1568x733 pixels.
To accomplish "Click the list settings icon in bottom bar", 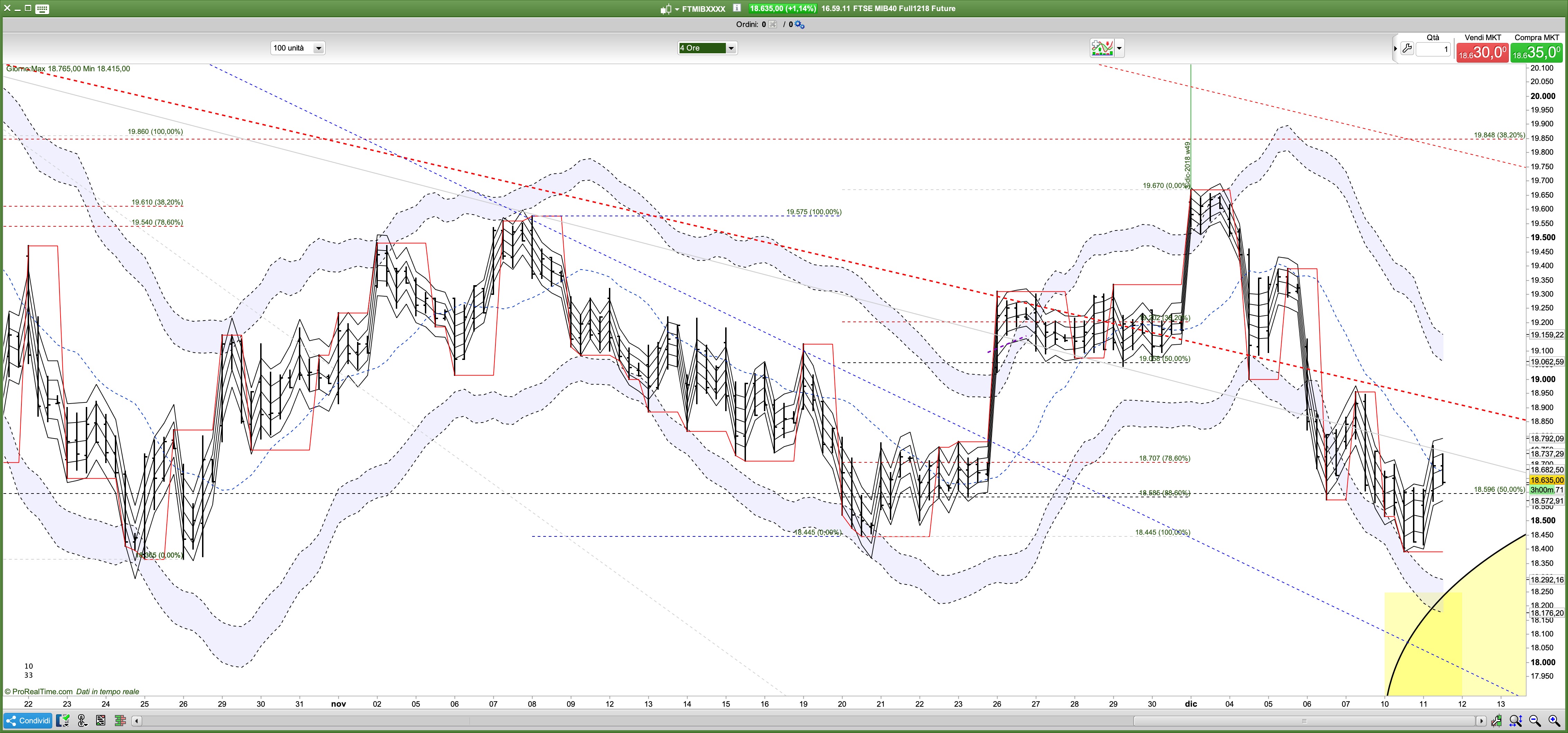I will click(x=101, y=721).
